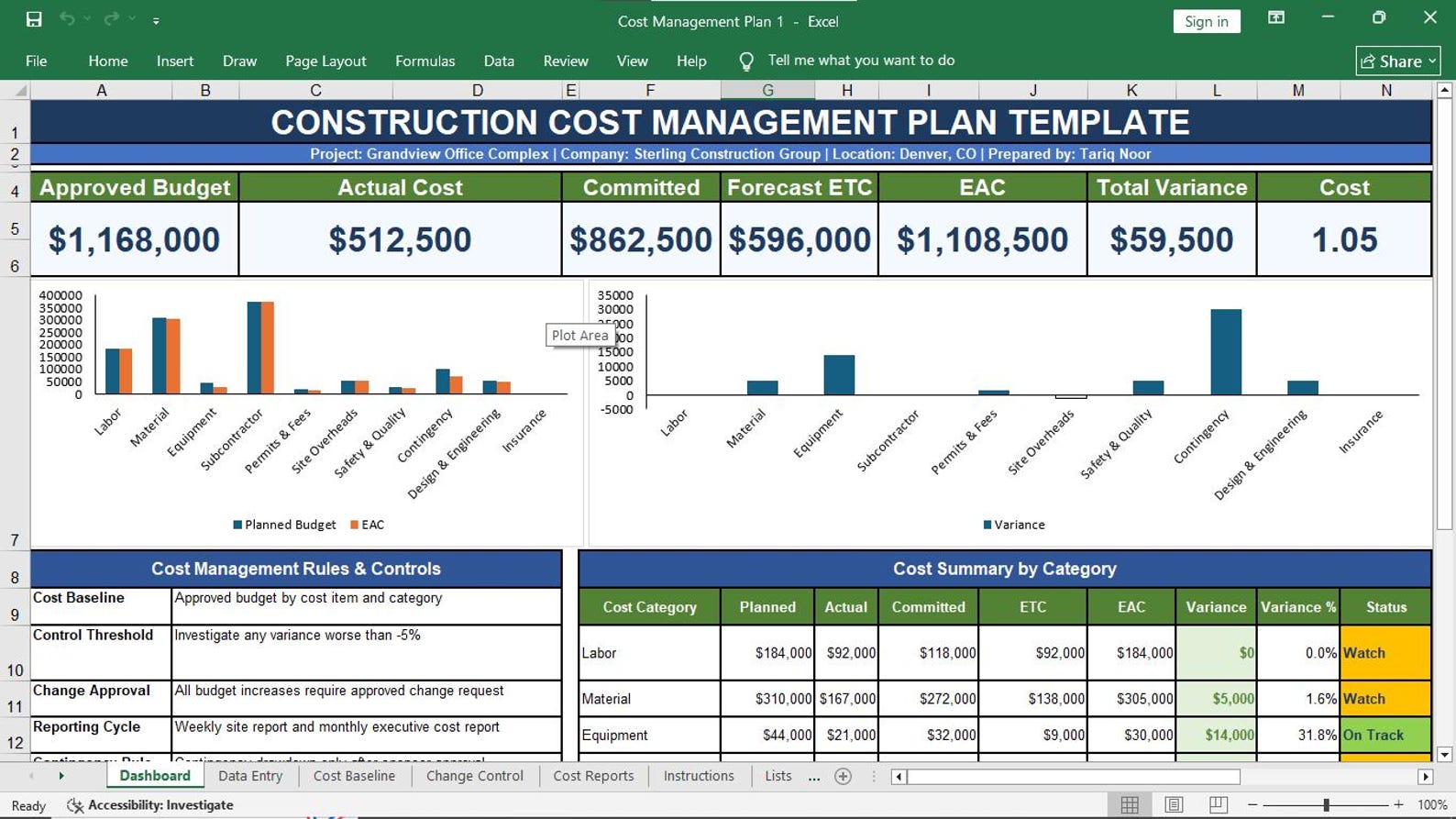
Task: Click sheet tab scroll right arrow
Action: coord(61,776)
